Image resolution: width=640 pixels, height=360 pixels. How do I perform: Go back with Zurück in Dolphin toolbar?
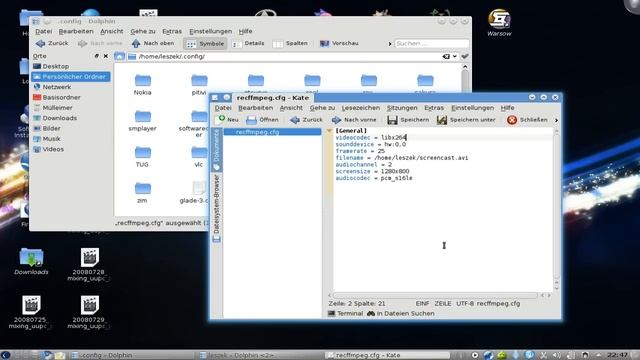[52, 43]
